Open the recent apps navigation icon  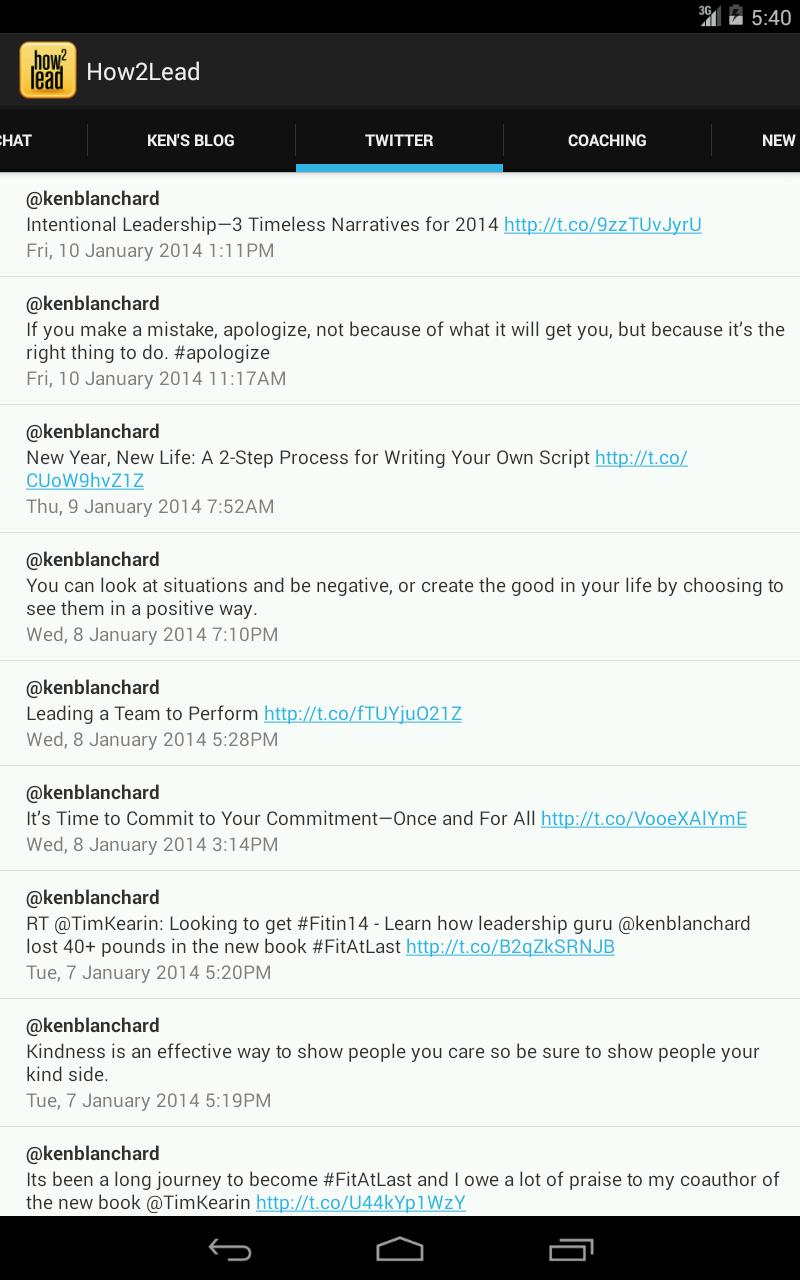(571, 1249)
